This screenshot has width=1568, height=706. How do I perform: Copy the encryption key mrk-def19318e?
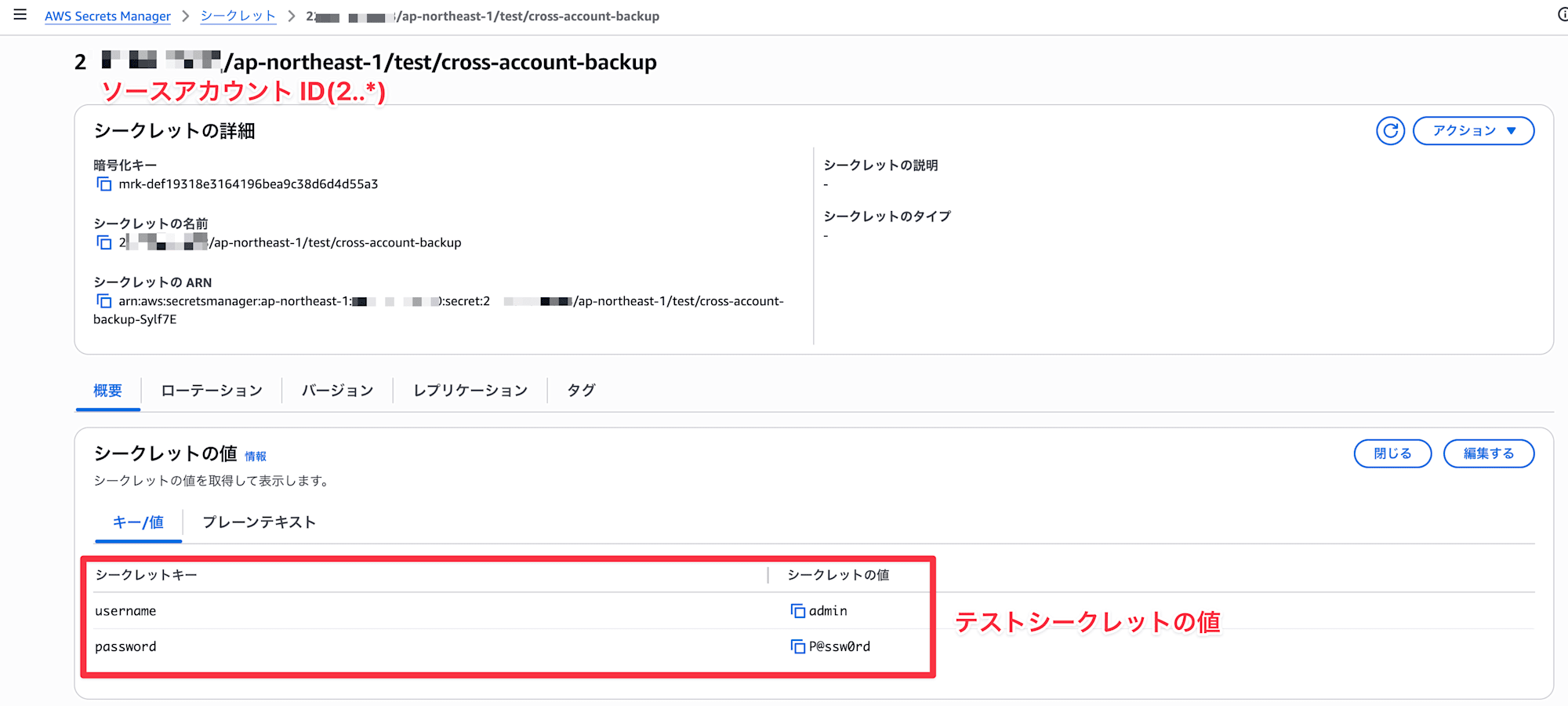click(103, 184)
